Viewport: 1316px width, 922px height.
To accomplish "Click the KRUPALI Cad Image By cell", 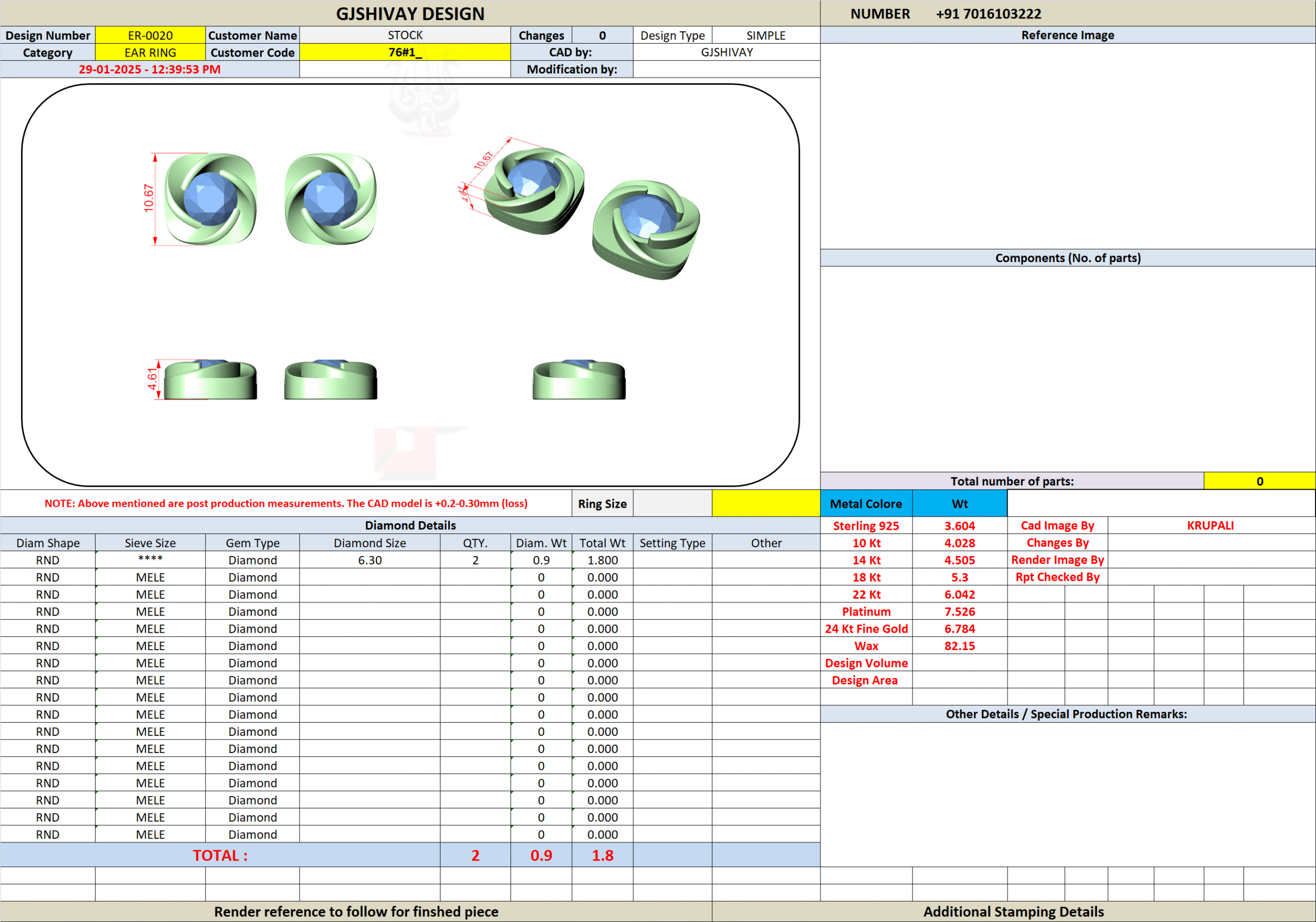I will coord(1210,525).
